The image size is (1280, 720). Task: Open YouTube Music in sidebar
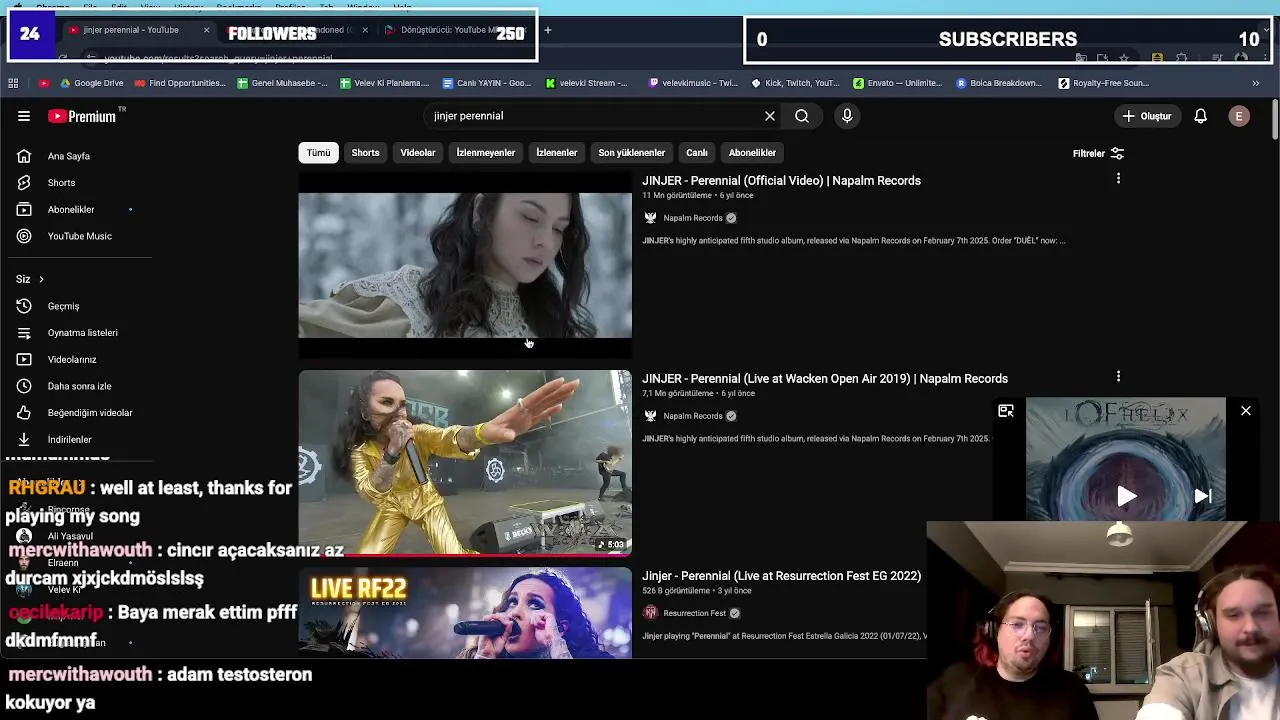80,236
